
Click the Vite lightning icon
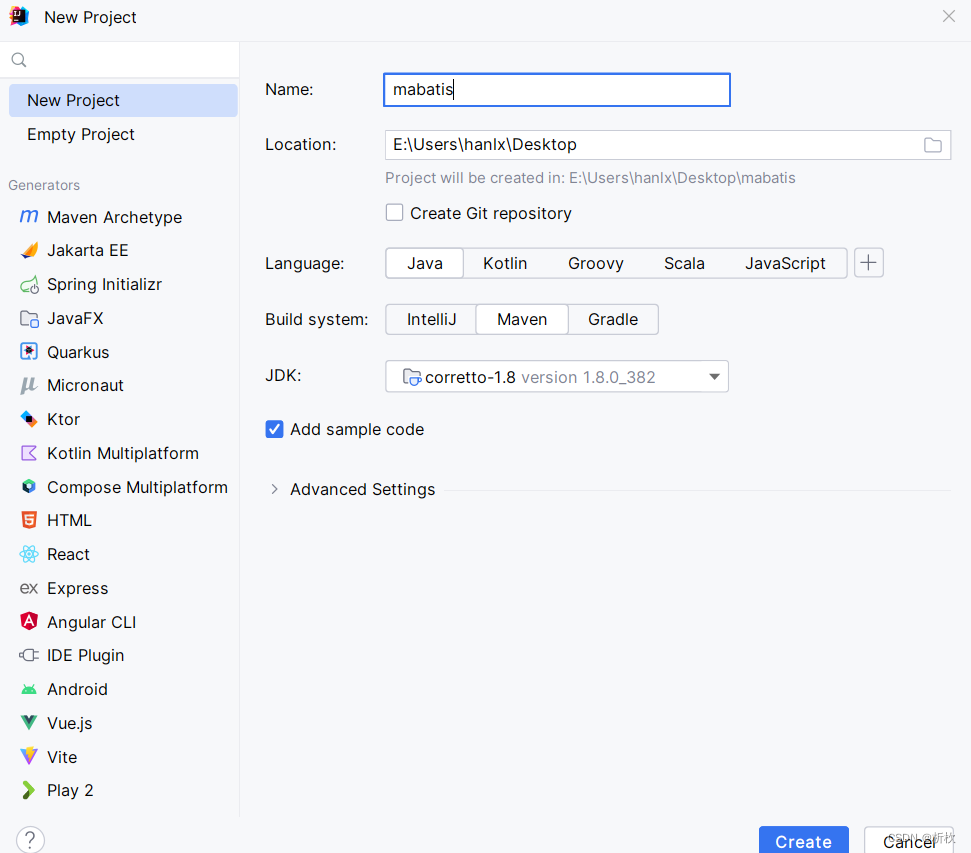(29, 756)
